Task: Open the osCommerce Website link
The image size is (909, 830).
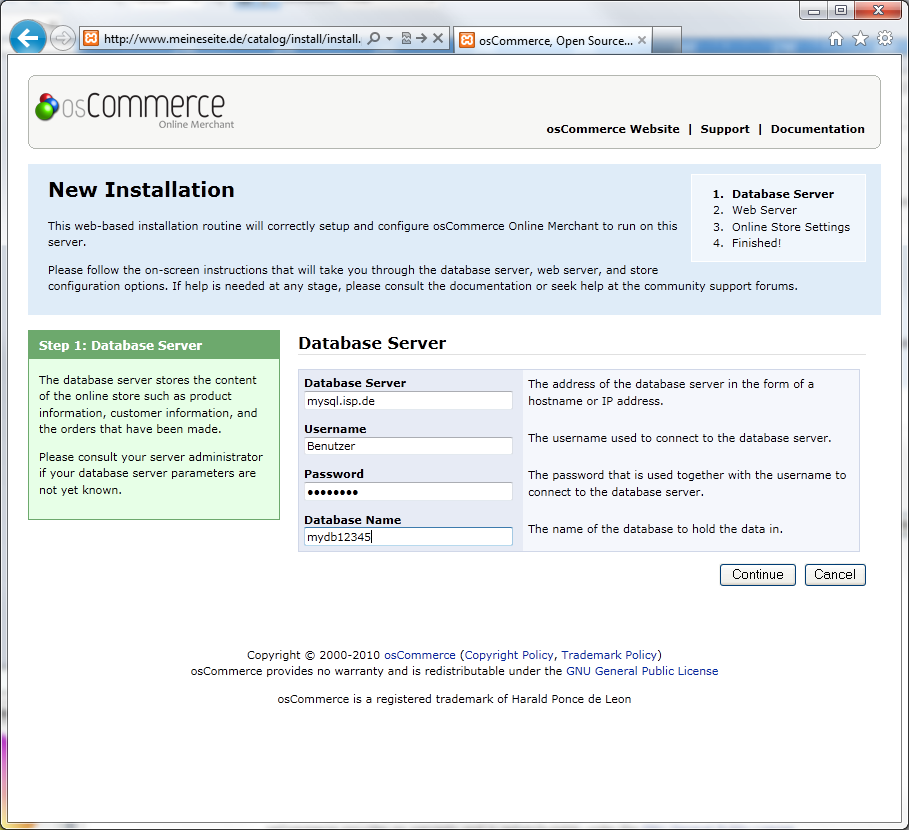Action: tap(612, 129)
